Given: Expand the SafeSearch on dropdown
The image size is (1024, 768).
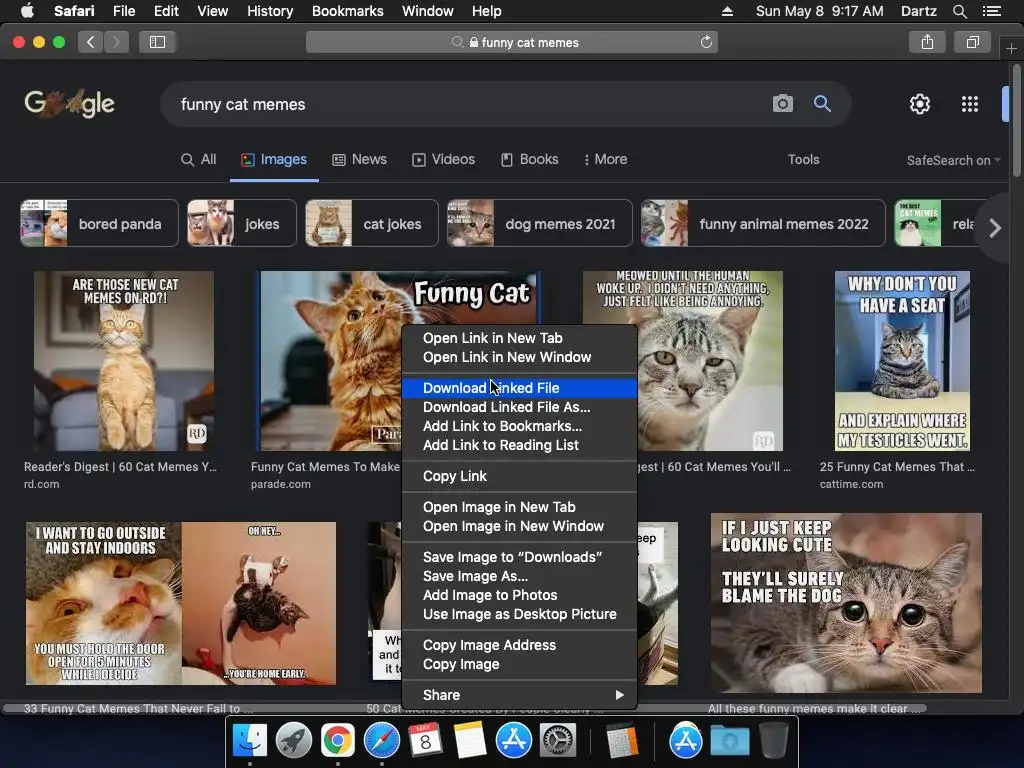Looking at the screenshot, I should [953, 160].
